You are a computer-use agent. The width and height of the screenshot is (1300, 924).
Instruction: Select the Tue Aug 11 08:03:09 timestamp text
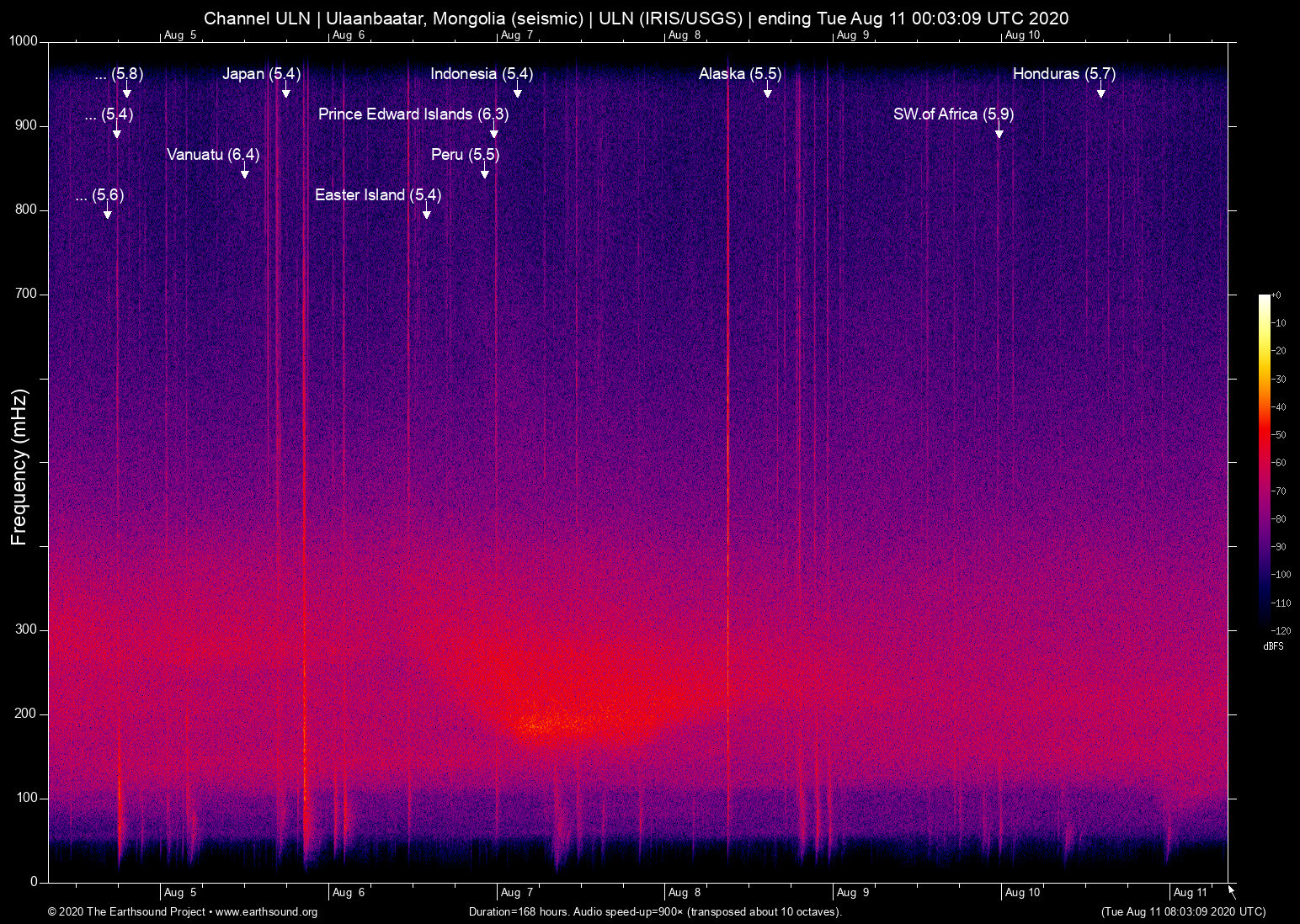click(x=1183, y=912)
